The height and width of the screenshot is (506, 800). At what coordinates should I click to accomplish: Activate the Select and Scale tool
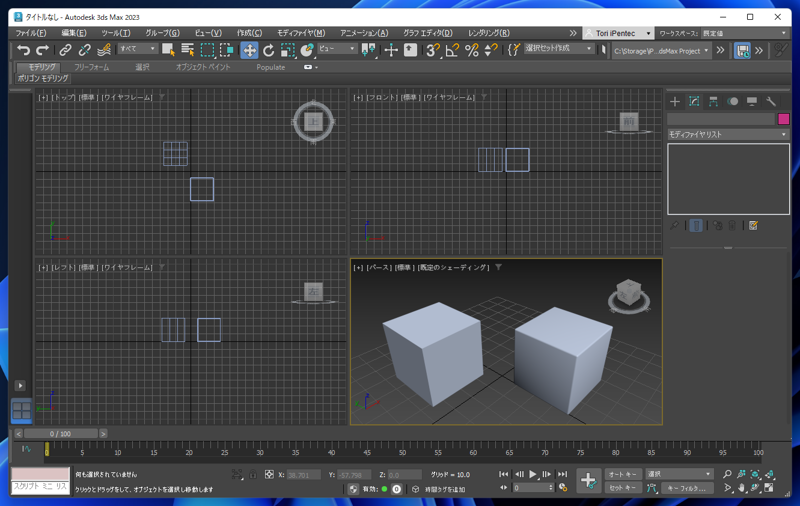click(288, 50)
